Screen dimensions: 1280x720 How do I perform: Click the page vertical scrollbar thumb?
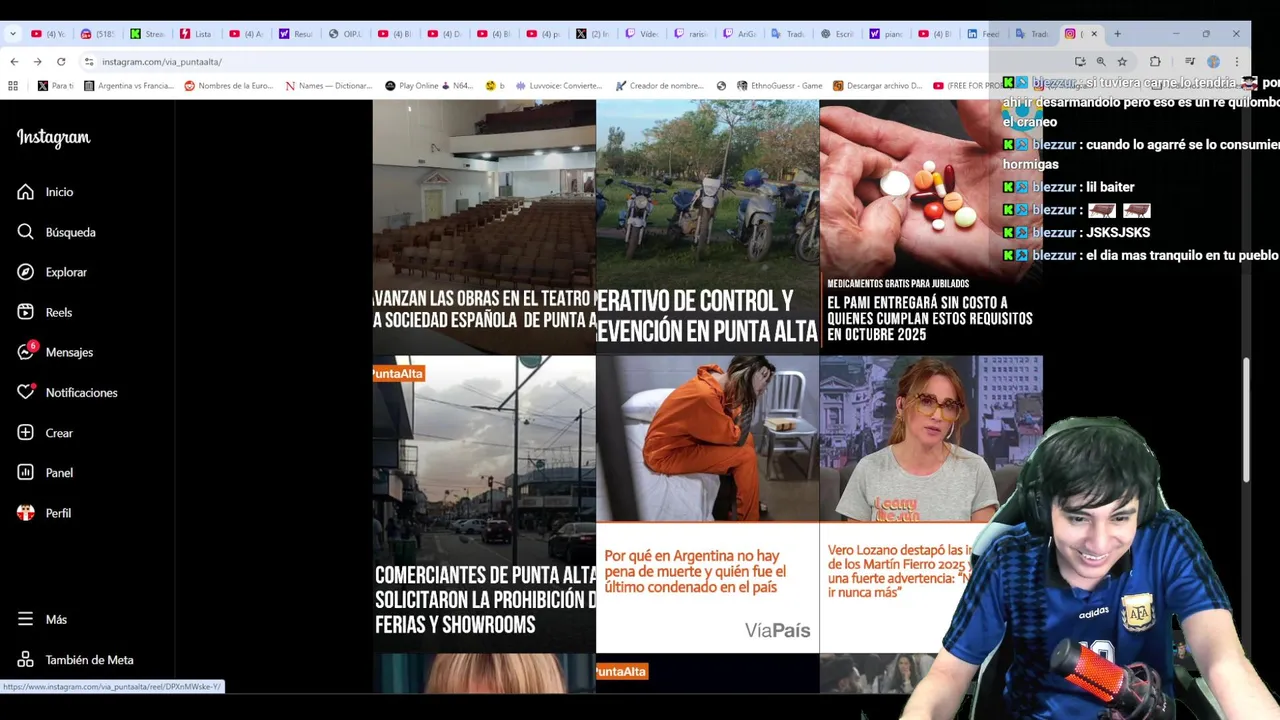pyautogui.click(x=1246, y=420)
